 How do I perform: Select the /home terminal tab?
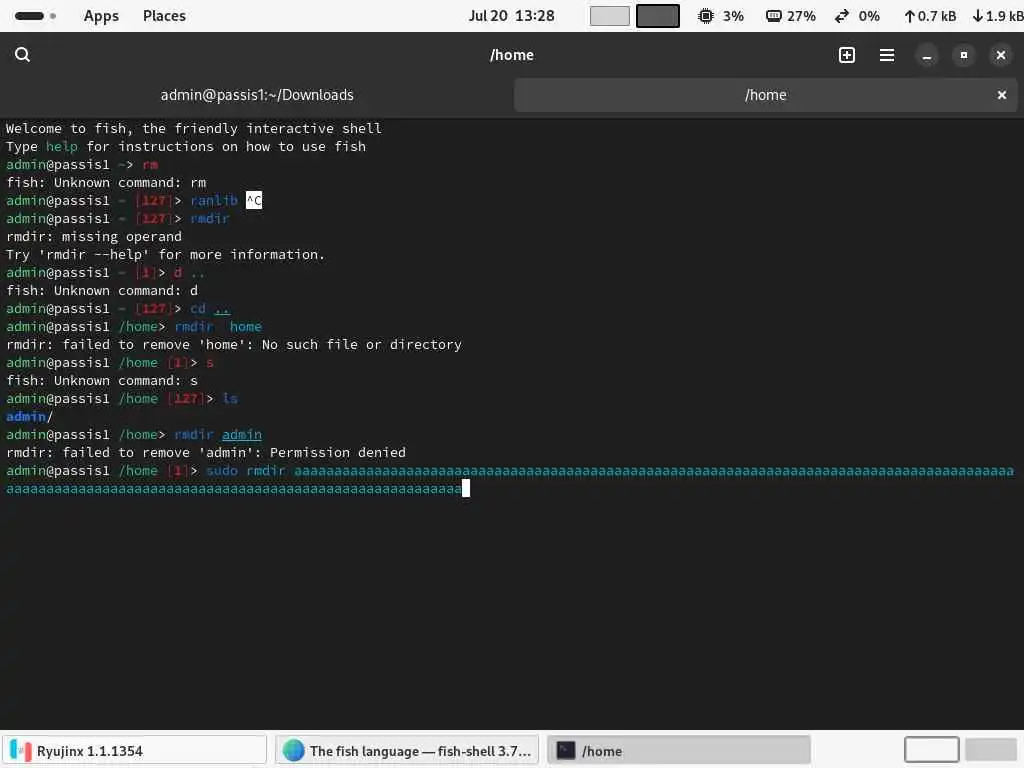click(765, 95)
